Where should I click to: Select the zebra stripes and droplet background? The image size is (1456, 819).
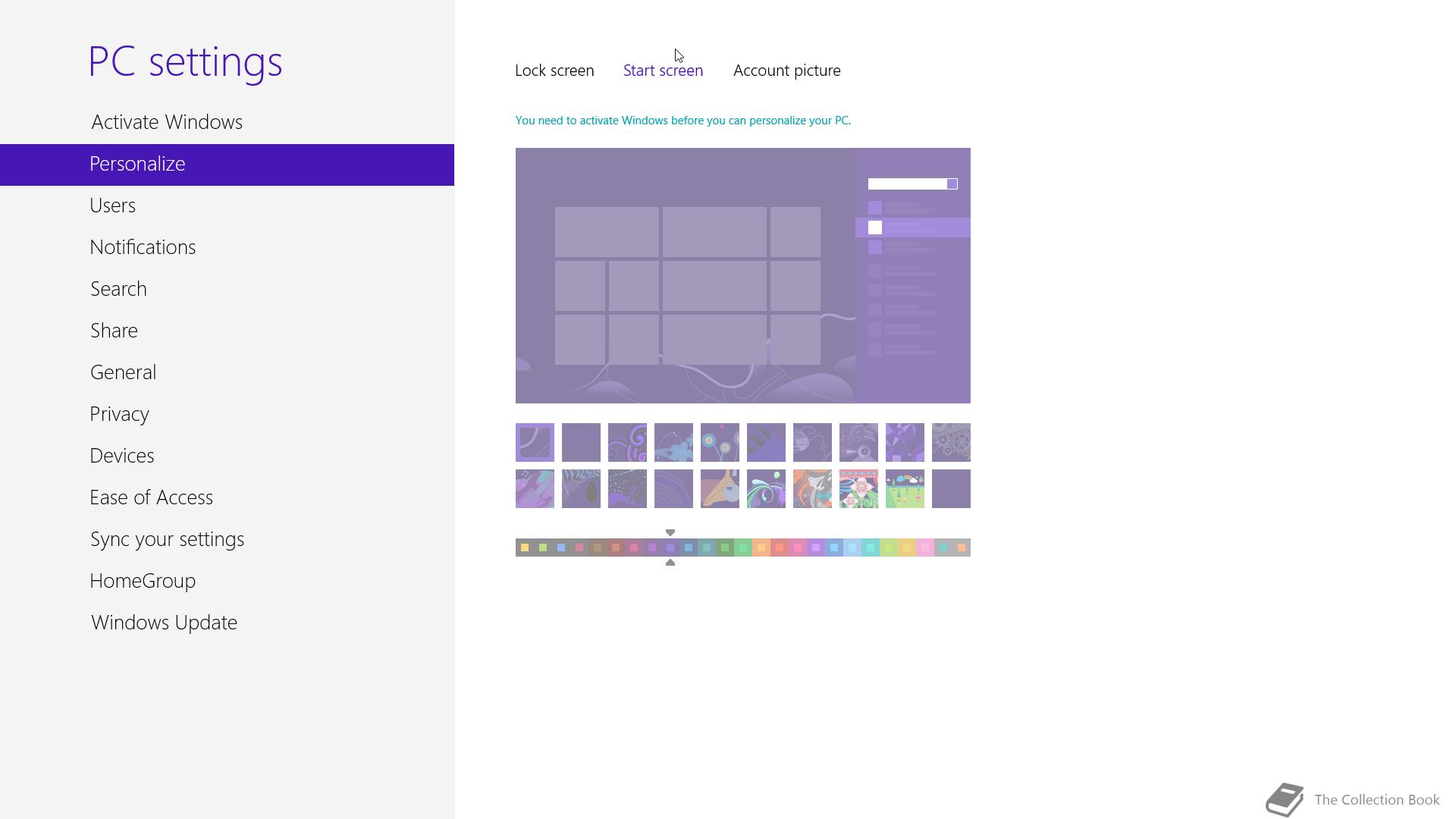(x=581, y=488)
